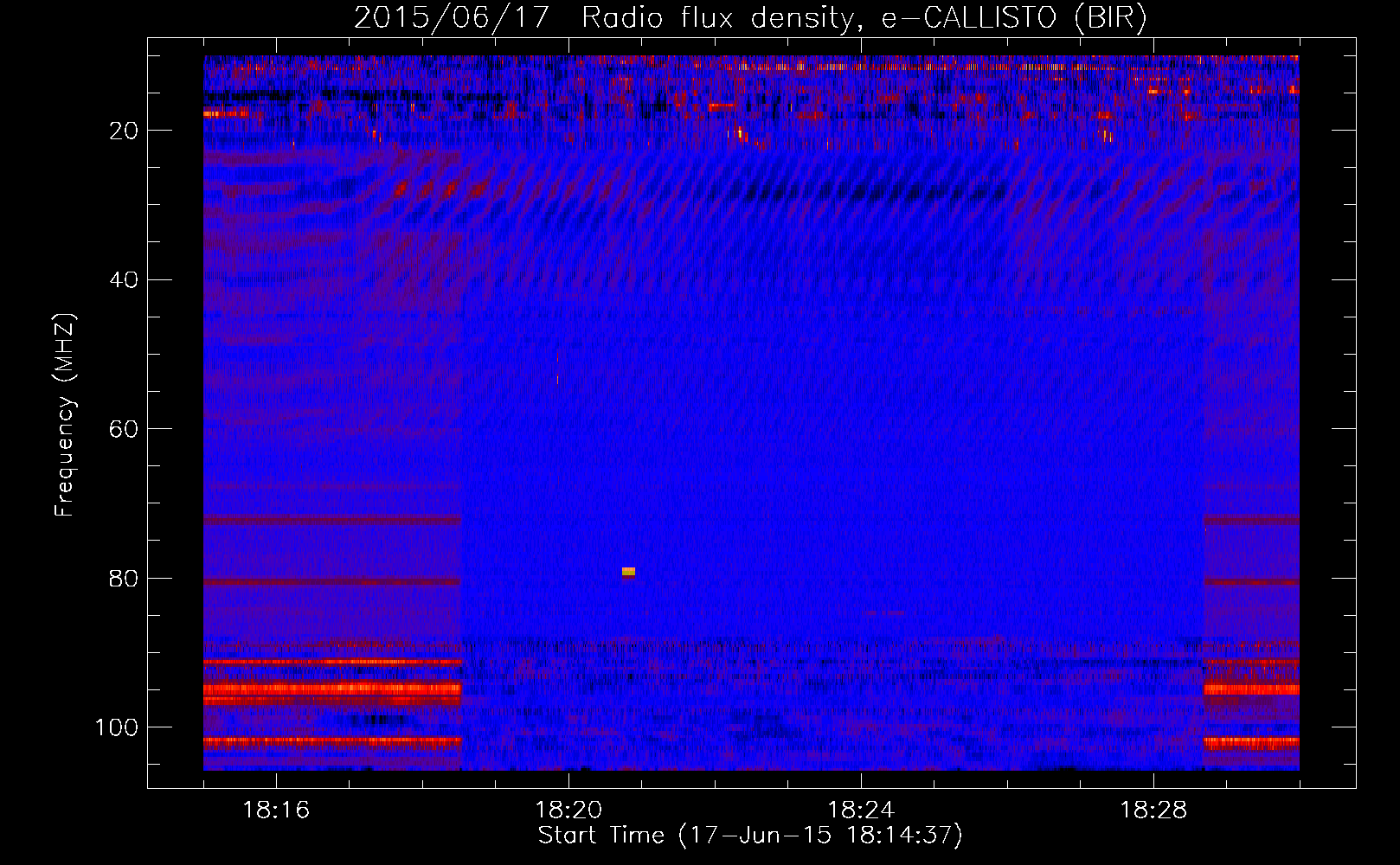This screenshot has width=1400, height=865.
Task: Click the "Start Time (17-Jun-15 18:14:37)" label
Action: coord(750,836)
